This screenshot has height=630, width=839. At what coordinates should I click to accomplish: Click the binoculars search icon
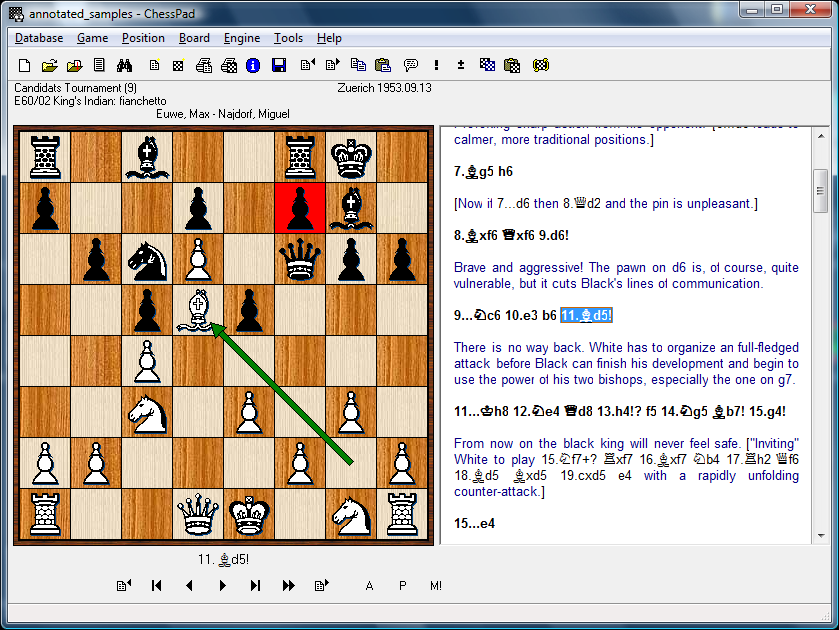(125, 66)
